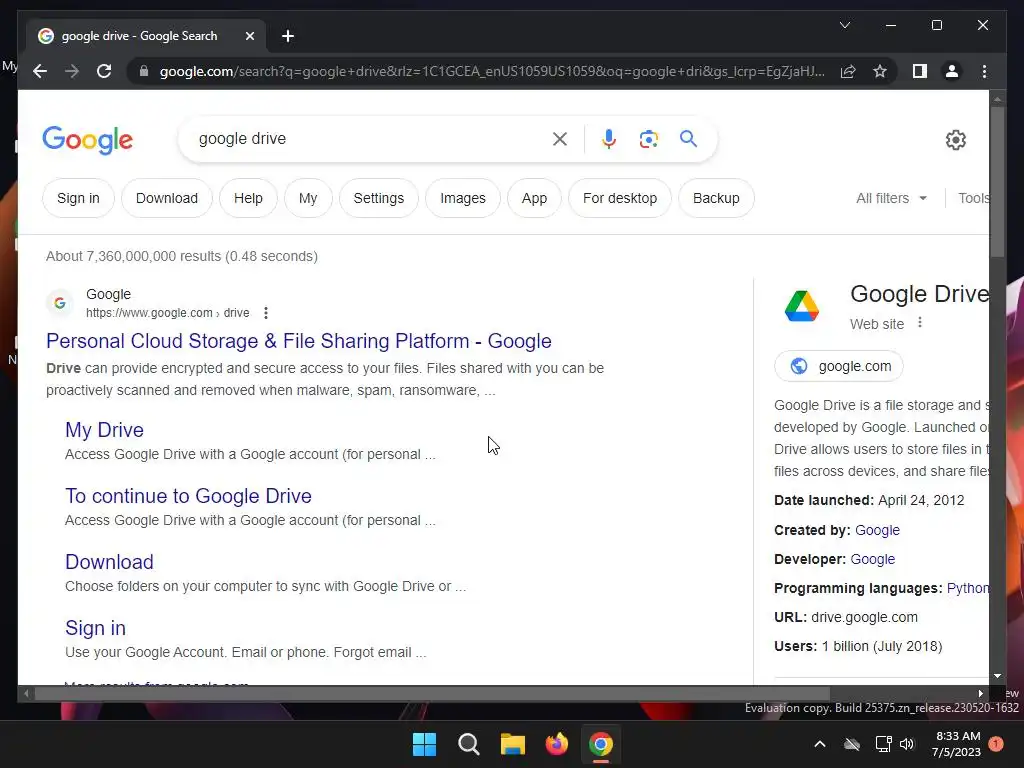1024x768 pixels.
Task: Open a new tab with the plus button
Action: point(287,36)
